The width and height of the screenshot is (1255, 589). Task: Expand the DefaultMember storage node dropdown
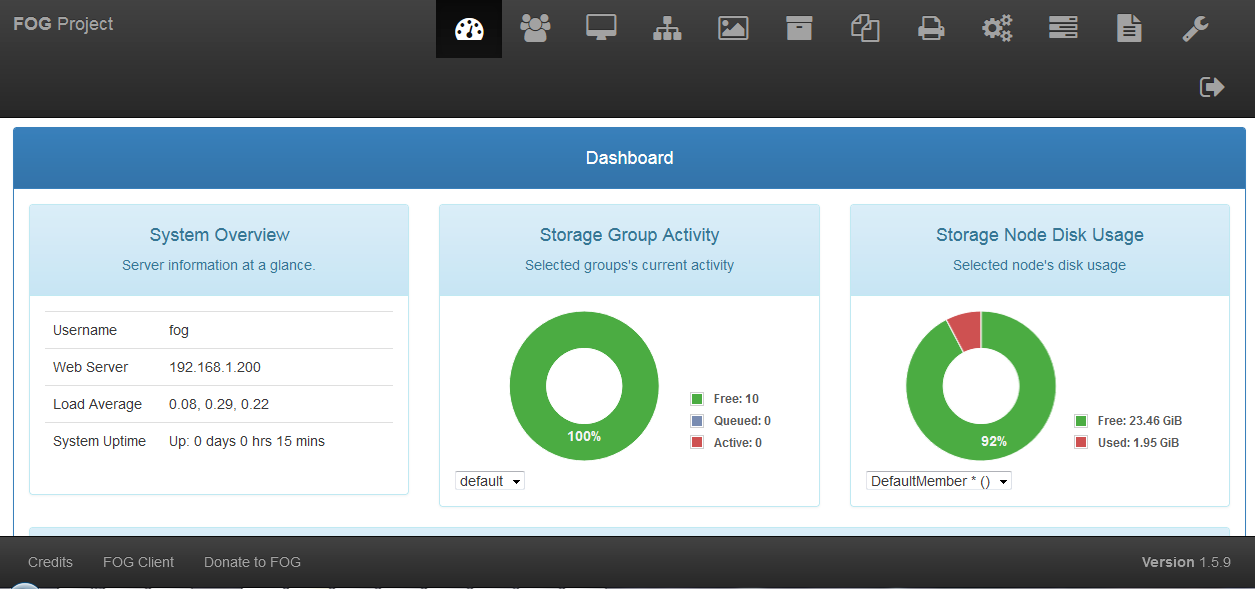939,481
